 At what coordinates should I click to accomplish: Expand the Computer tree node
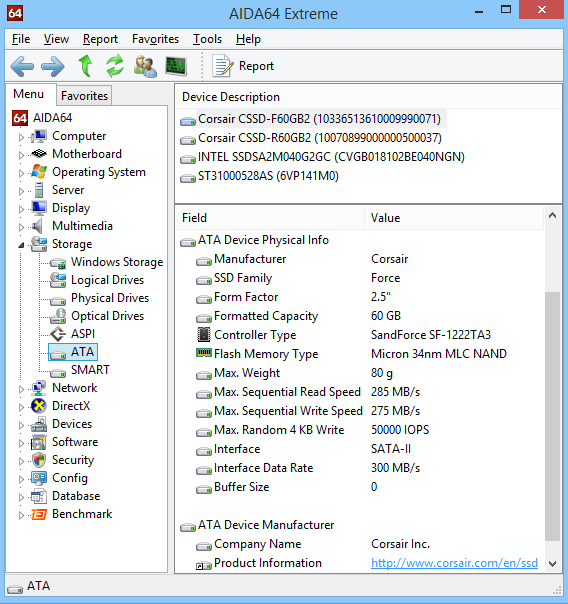[21, 137]
